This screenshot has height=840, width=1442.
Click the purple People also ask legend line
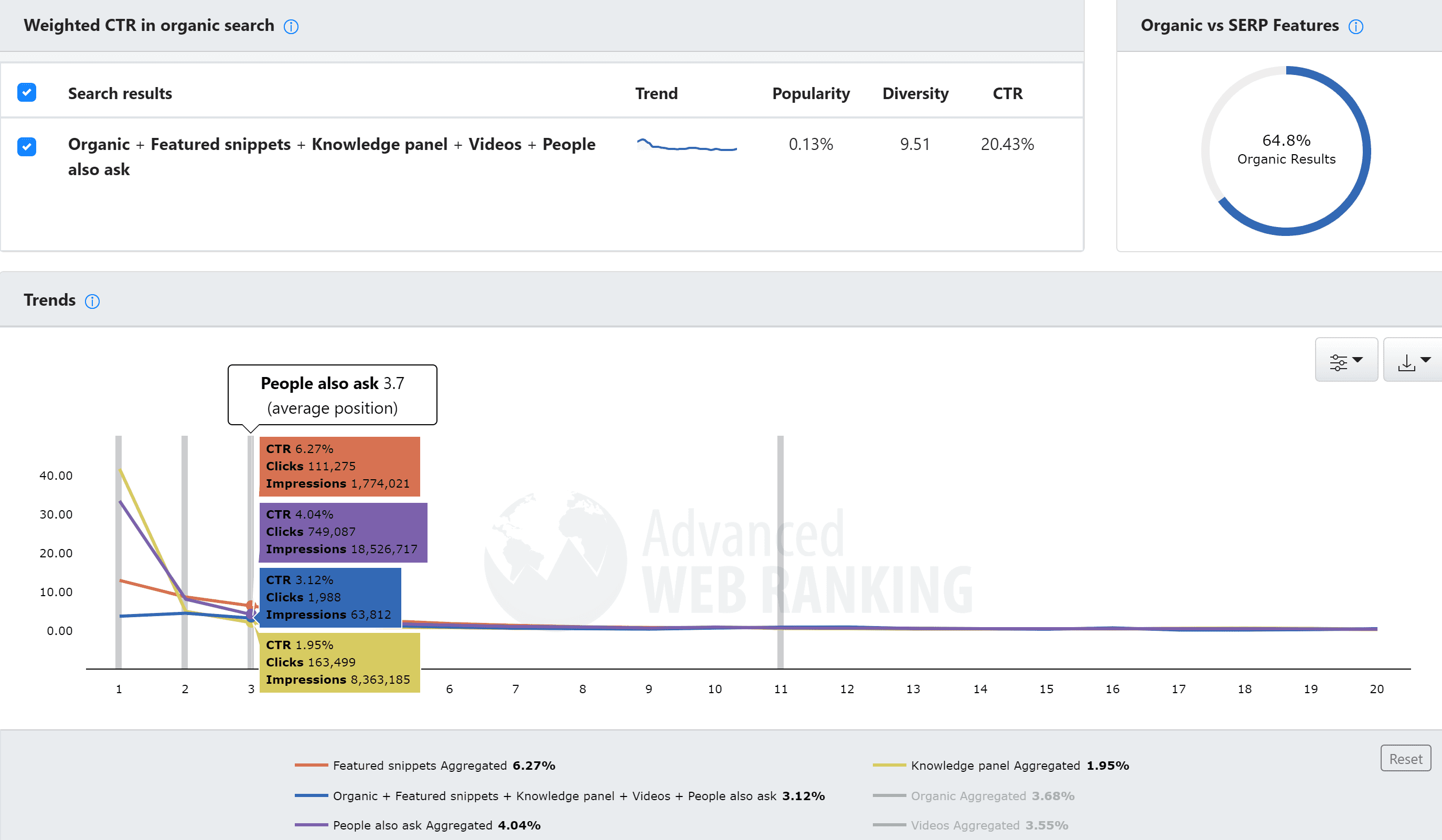(x=311, y=825)
